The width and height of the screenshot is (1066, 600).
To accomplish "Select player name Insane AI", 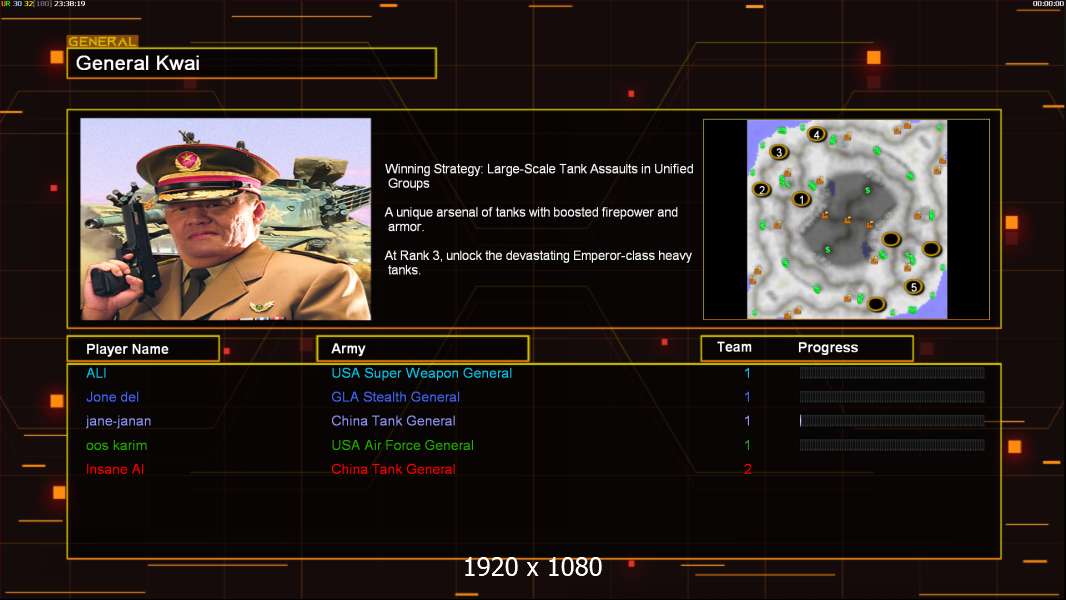I will tap(115, 469).
